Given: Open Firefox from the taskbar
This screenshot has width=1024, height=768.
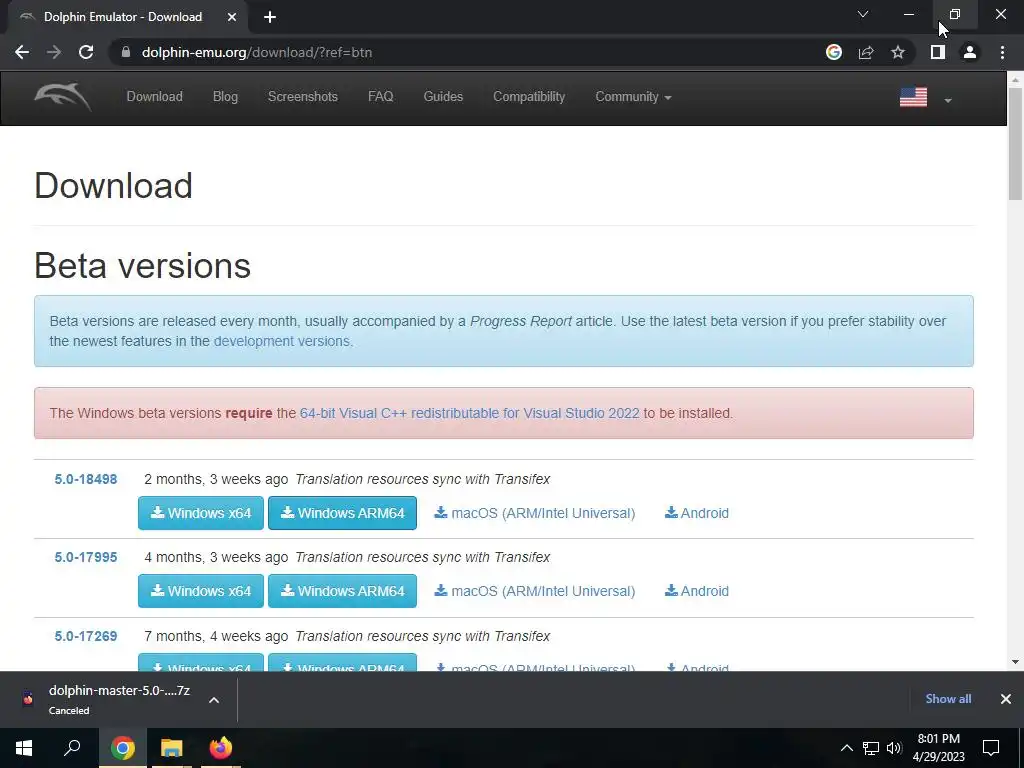Looking at the screenshot, I should [x=220, y=748].
